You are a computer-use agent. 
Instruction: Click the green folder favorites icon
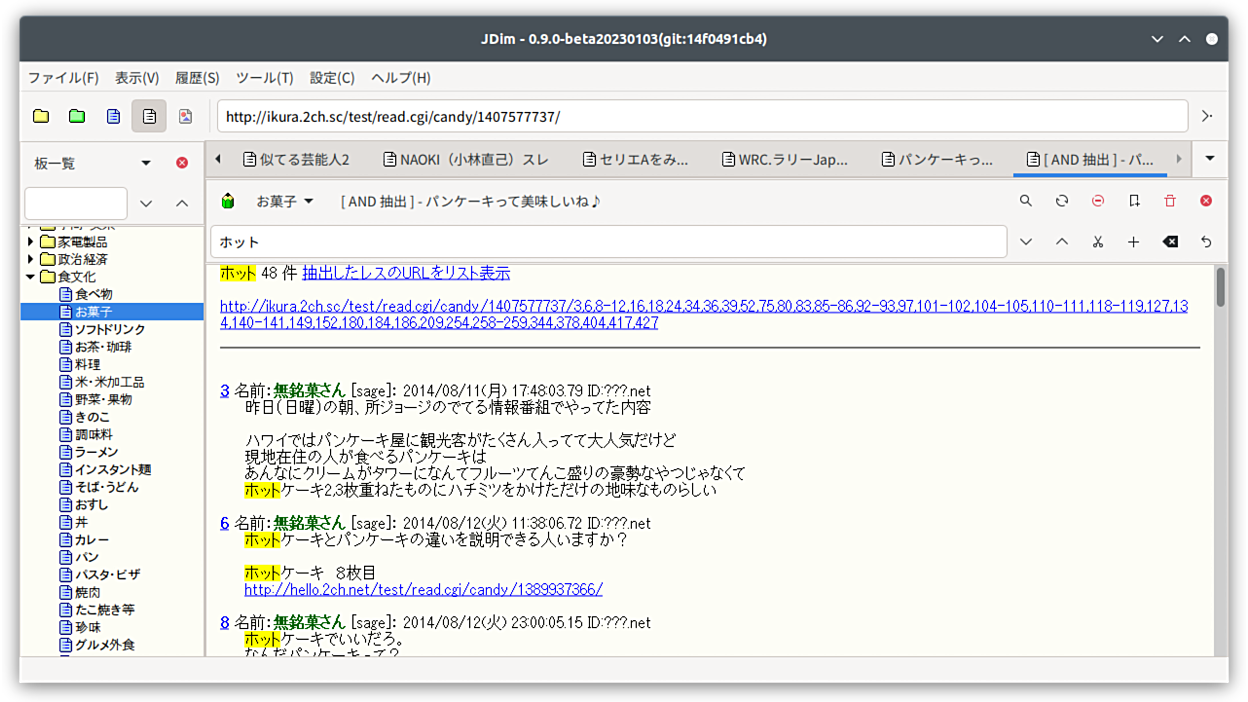pos(77,116)
